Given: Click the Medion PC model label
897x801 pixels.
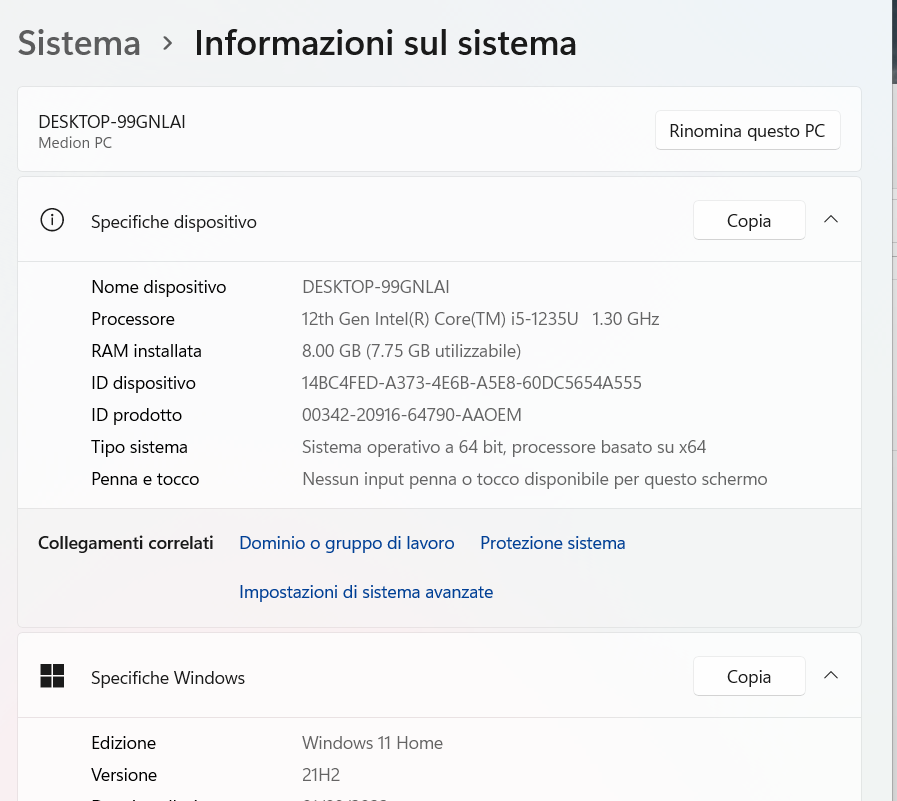Looking at the screenshot, I should tap(75, 143).
